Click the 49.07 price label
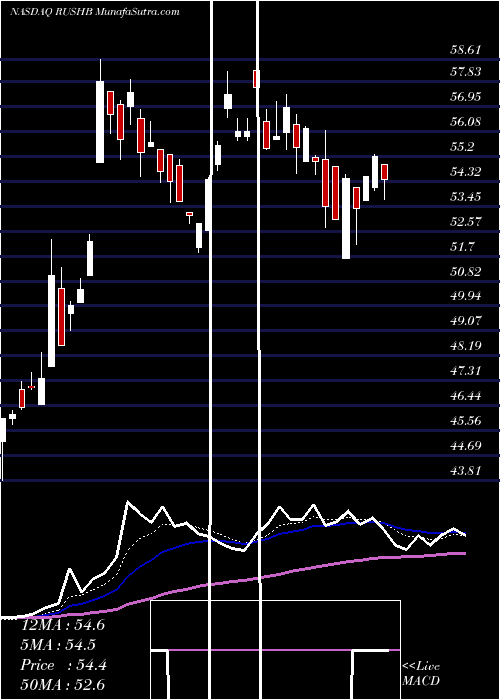The width and height of the screenshot is (500, 700). tap(465, 321)
